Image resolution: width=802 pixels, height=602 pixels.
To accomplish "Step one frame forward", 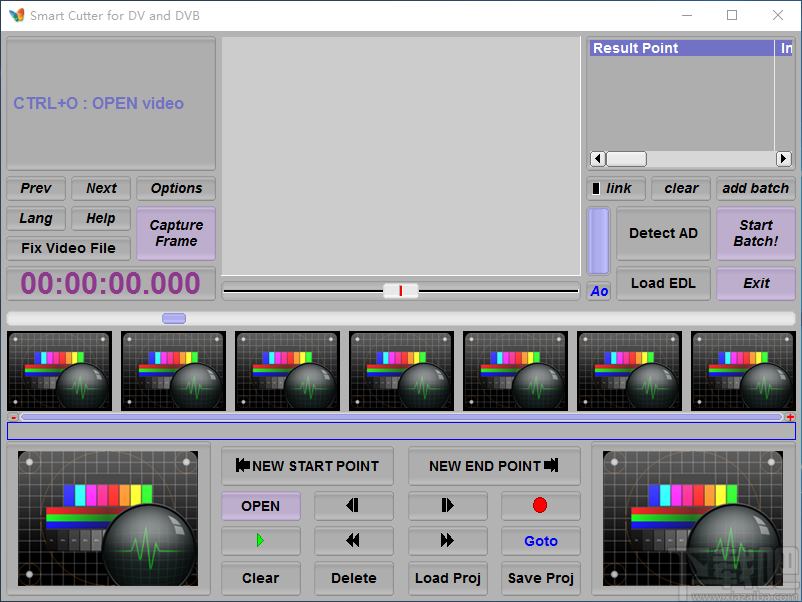I will (x=448, y=506).
